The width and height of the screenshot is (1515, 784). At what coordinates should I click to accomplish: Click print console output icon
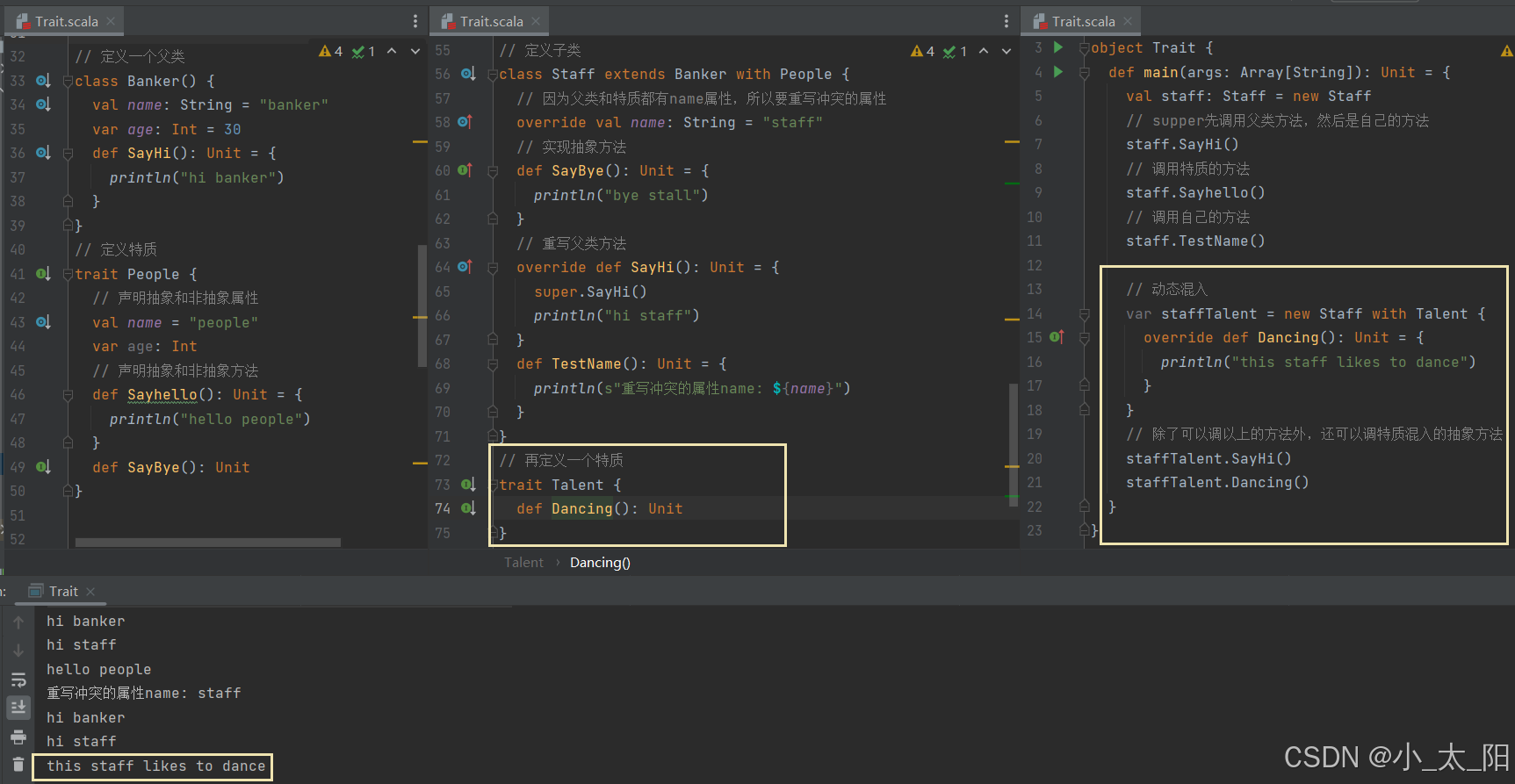[18, 737]
